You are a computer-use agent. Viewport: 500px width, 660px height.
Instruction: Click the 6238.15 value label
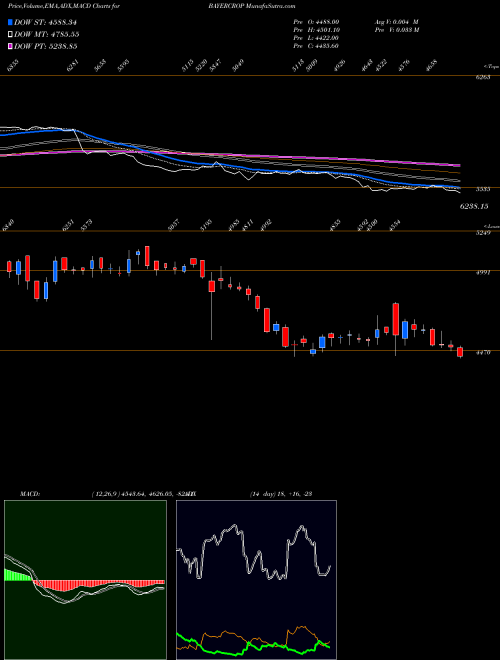pyautogui.click(x=474, y=206)
